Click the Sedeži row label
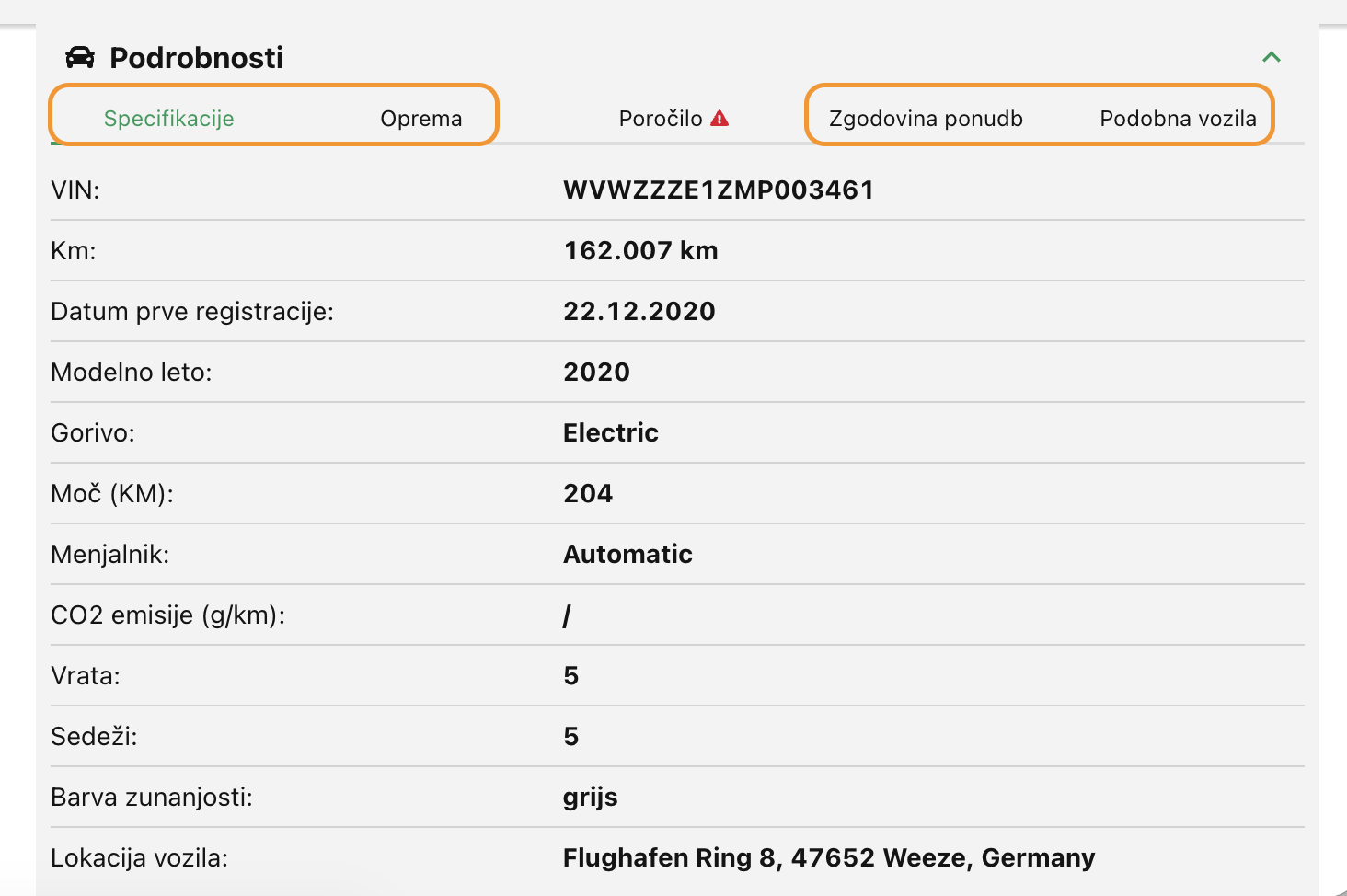 (x=94, y=737)
